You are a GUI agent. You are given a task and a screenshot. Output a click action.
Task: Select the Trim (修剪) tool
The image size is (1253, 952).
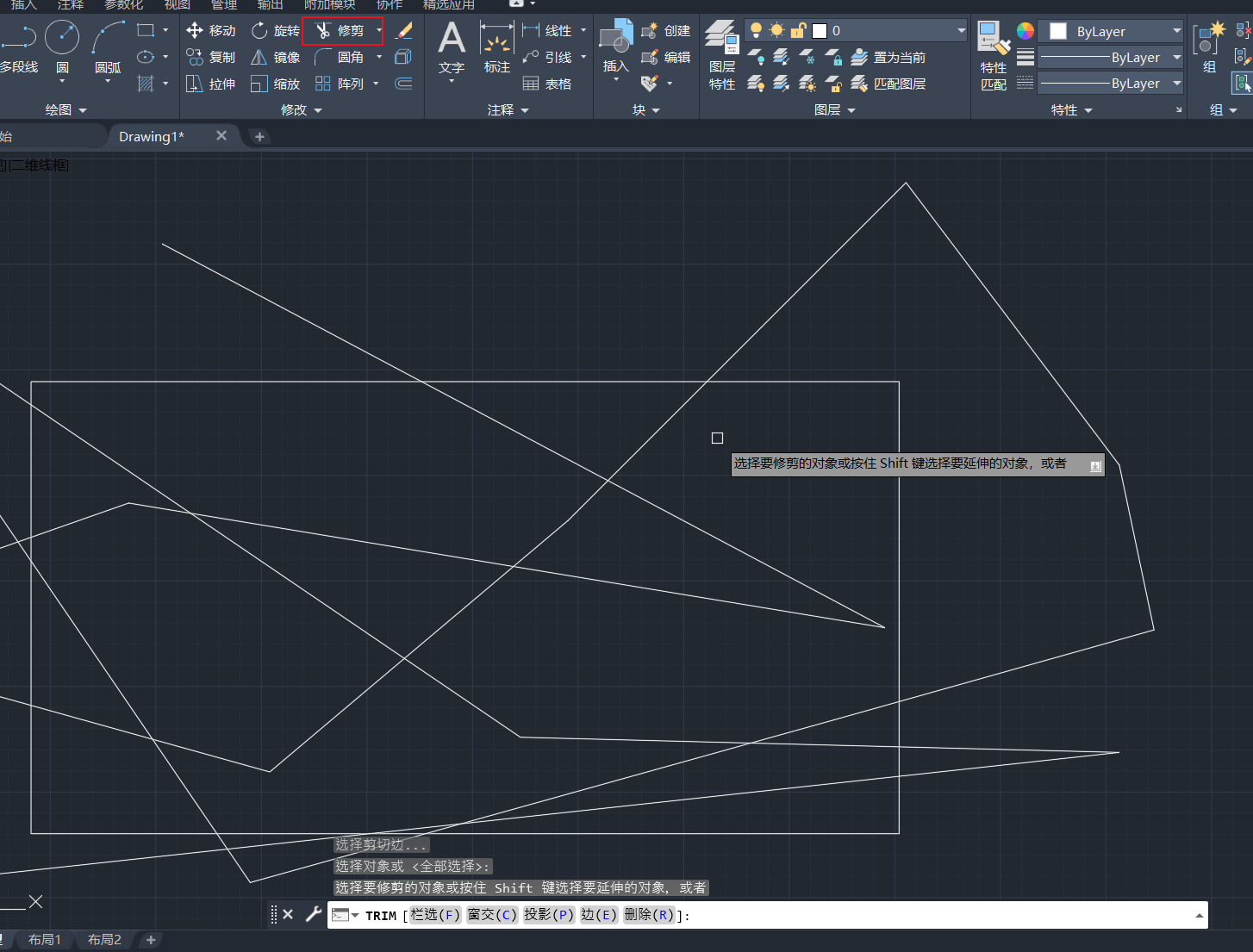(x=340, y=31)
